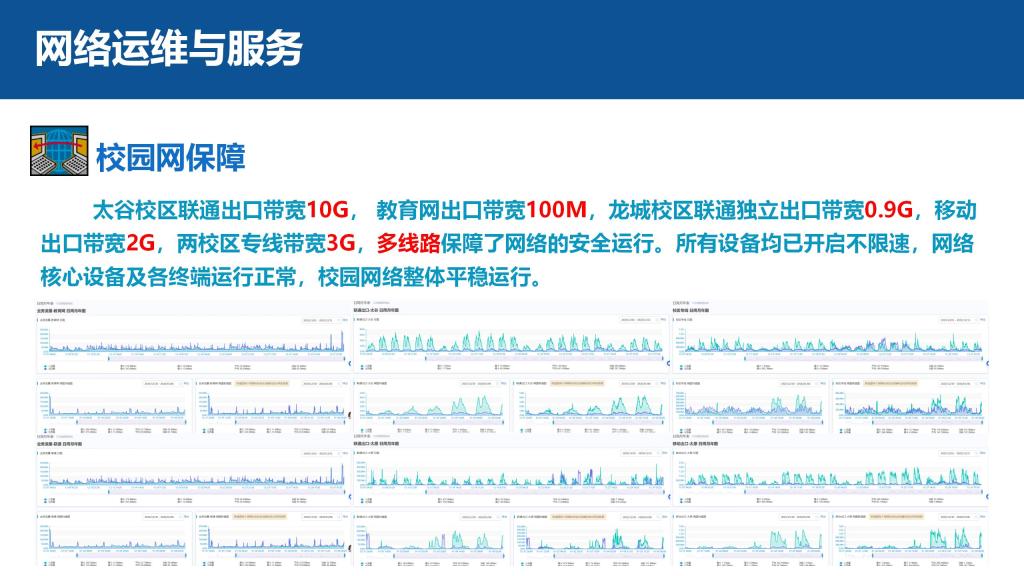Select the red 2G bandwidth value

coord(141,243)
